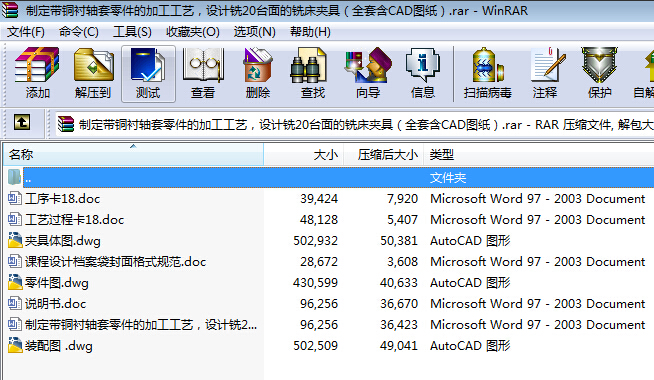Screen dimensions: 654x380
Task: Select the file 零件图.dwg
Action: pyautogui.click(x=57, y=283)
